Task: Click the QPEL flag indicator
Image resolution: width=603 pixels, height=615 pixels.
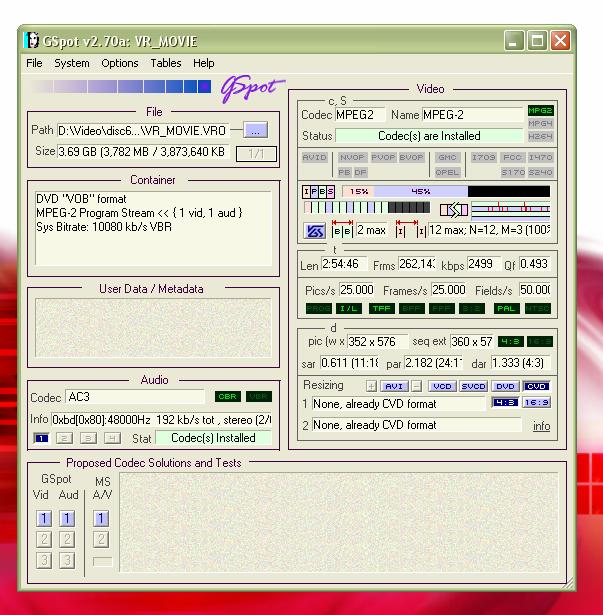Action: point(447,172)
